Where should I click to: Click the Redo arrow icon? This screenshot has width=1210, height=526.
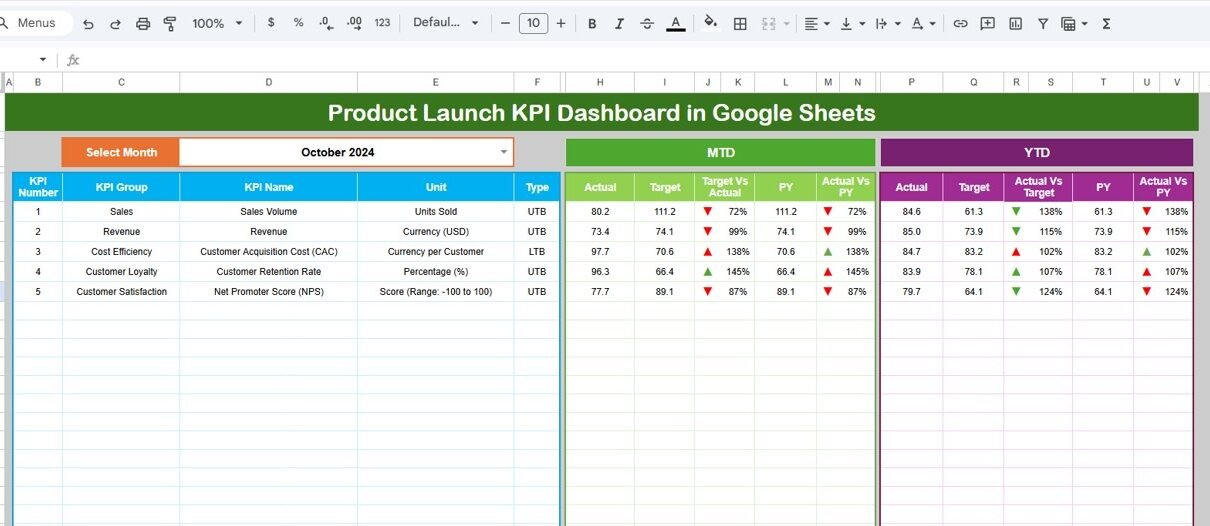click(x=115, y=23)
